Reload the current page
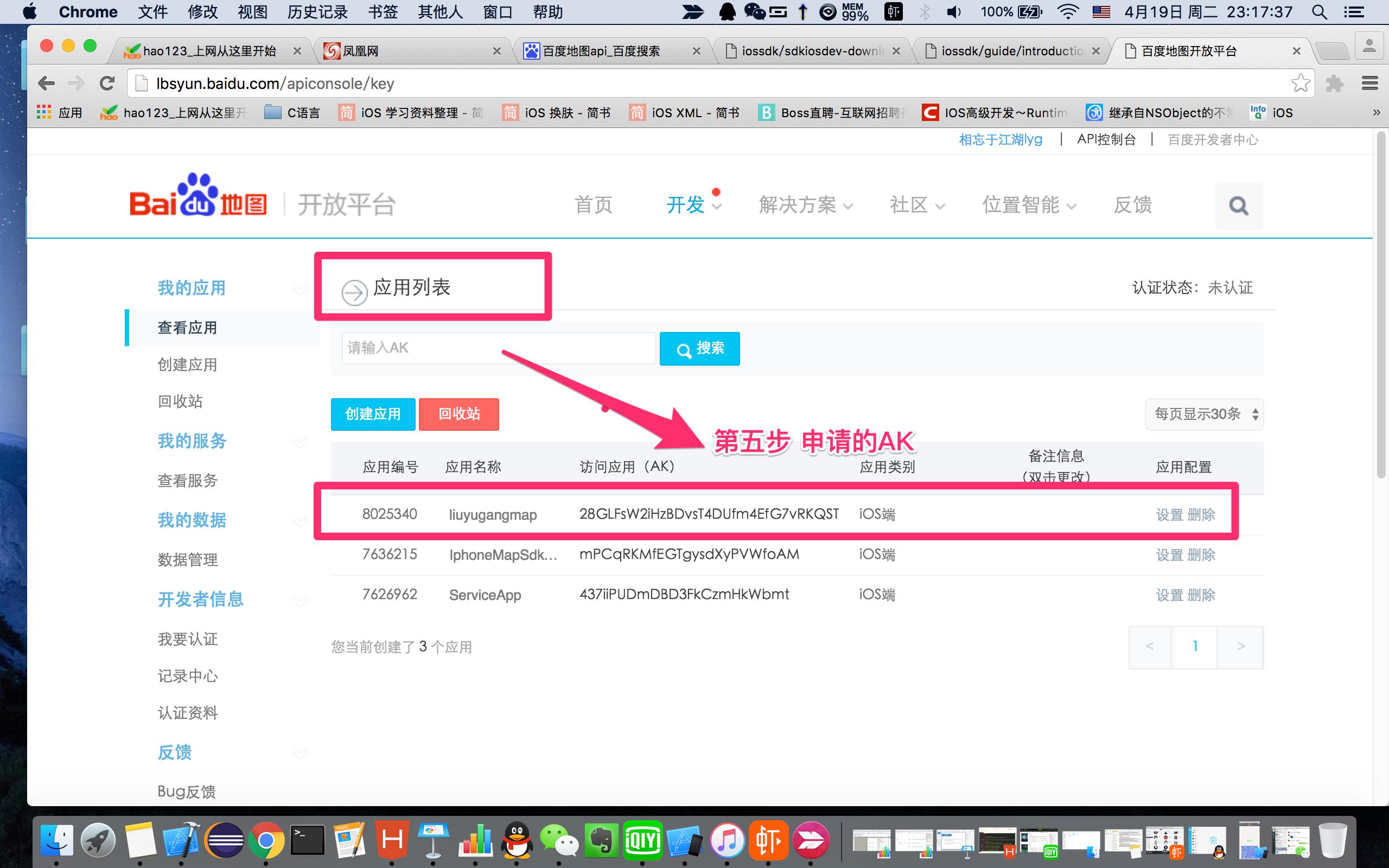The width and height of the screenshot is (1389, 868). point(107,84)
